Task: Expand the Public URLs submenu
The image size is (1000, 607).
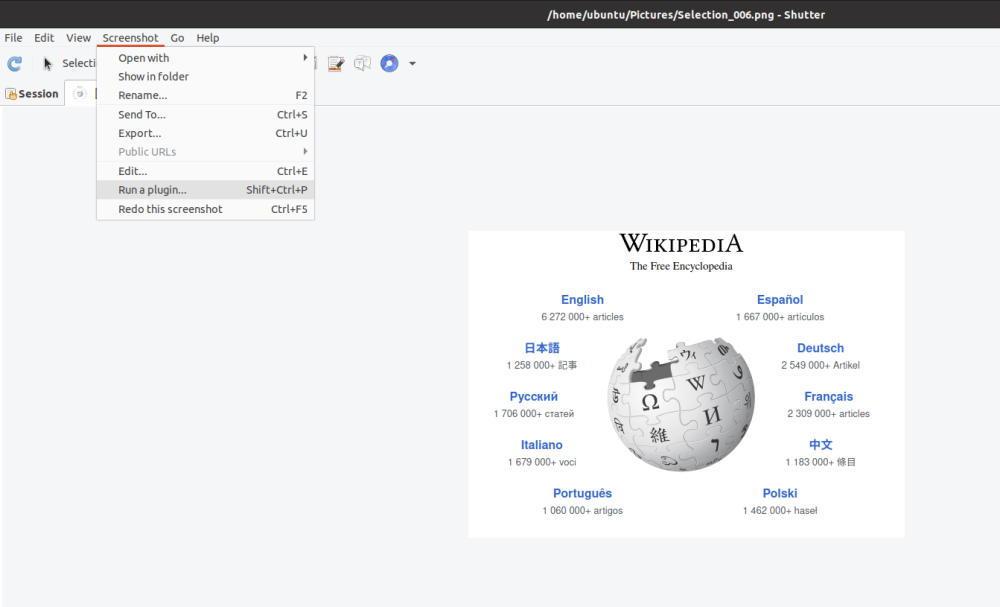Action: tap(205, 152)
